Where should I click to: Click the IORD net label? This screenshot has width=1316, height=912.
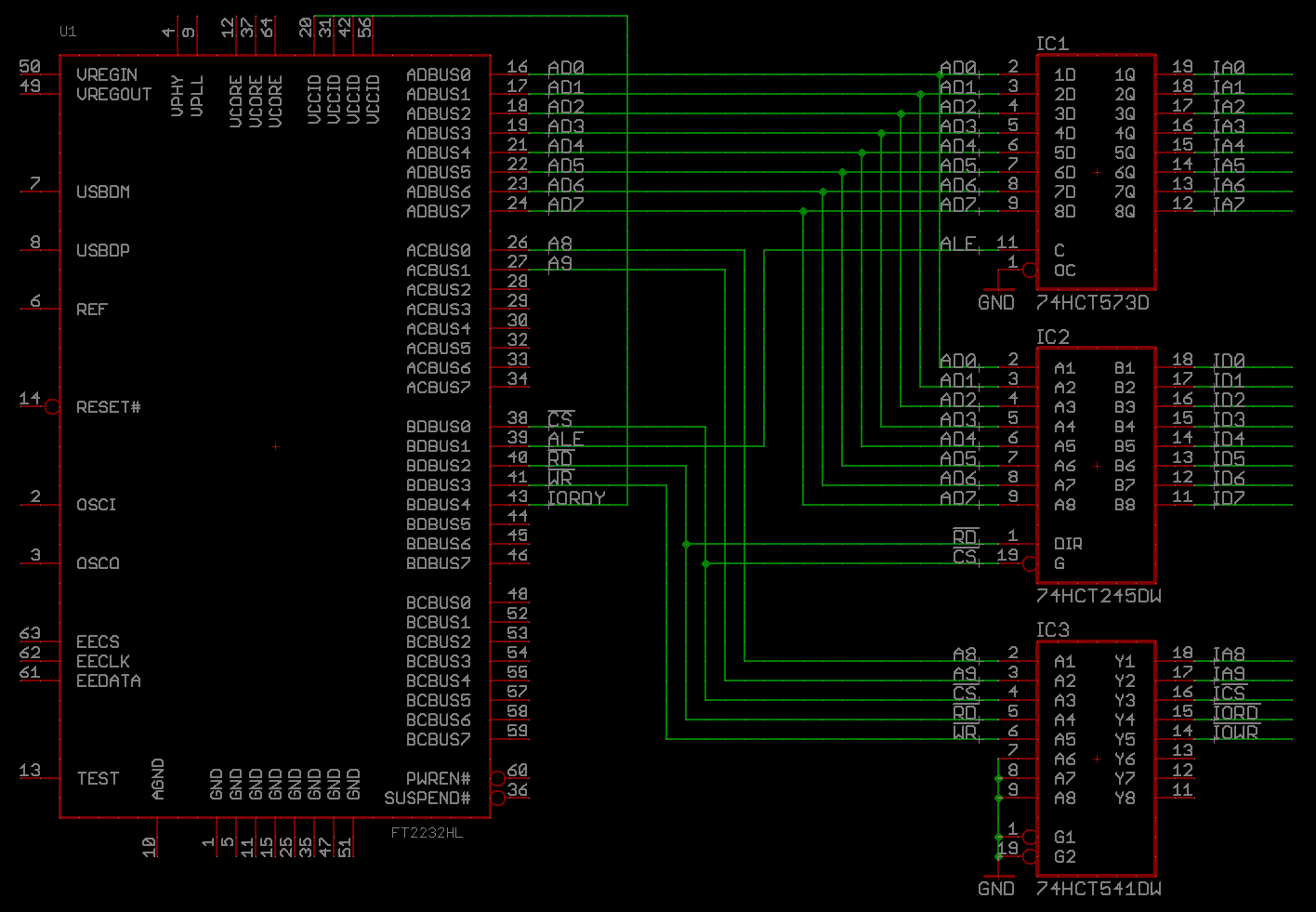[1236, 712]
